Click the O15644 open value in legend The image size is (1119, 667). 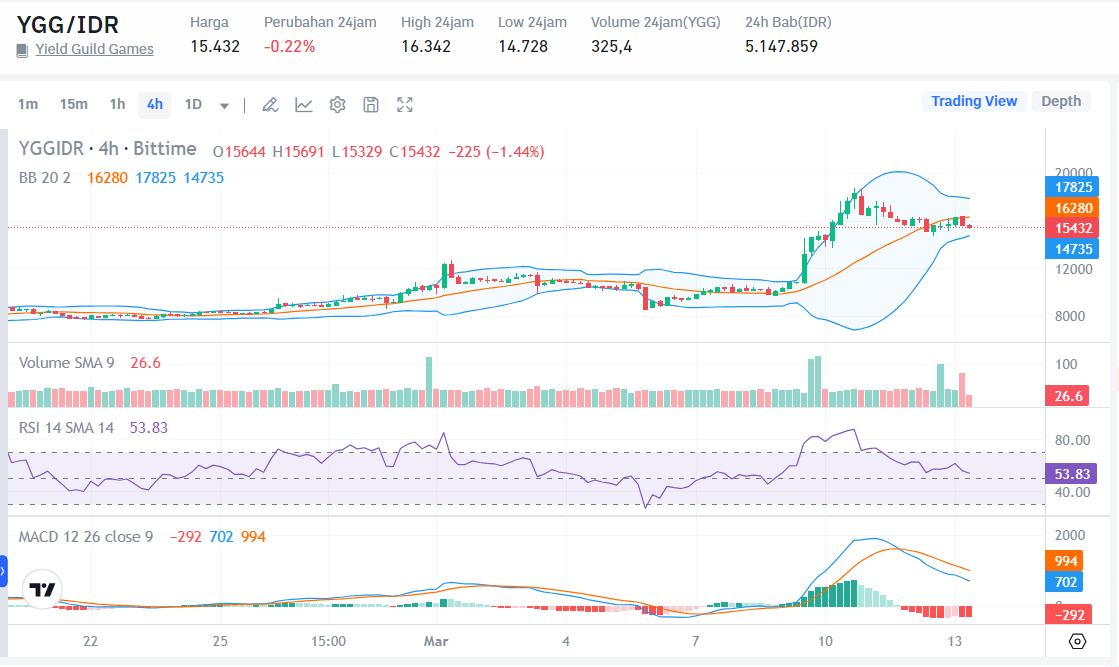point(239,152)
